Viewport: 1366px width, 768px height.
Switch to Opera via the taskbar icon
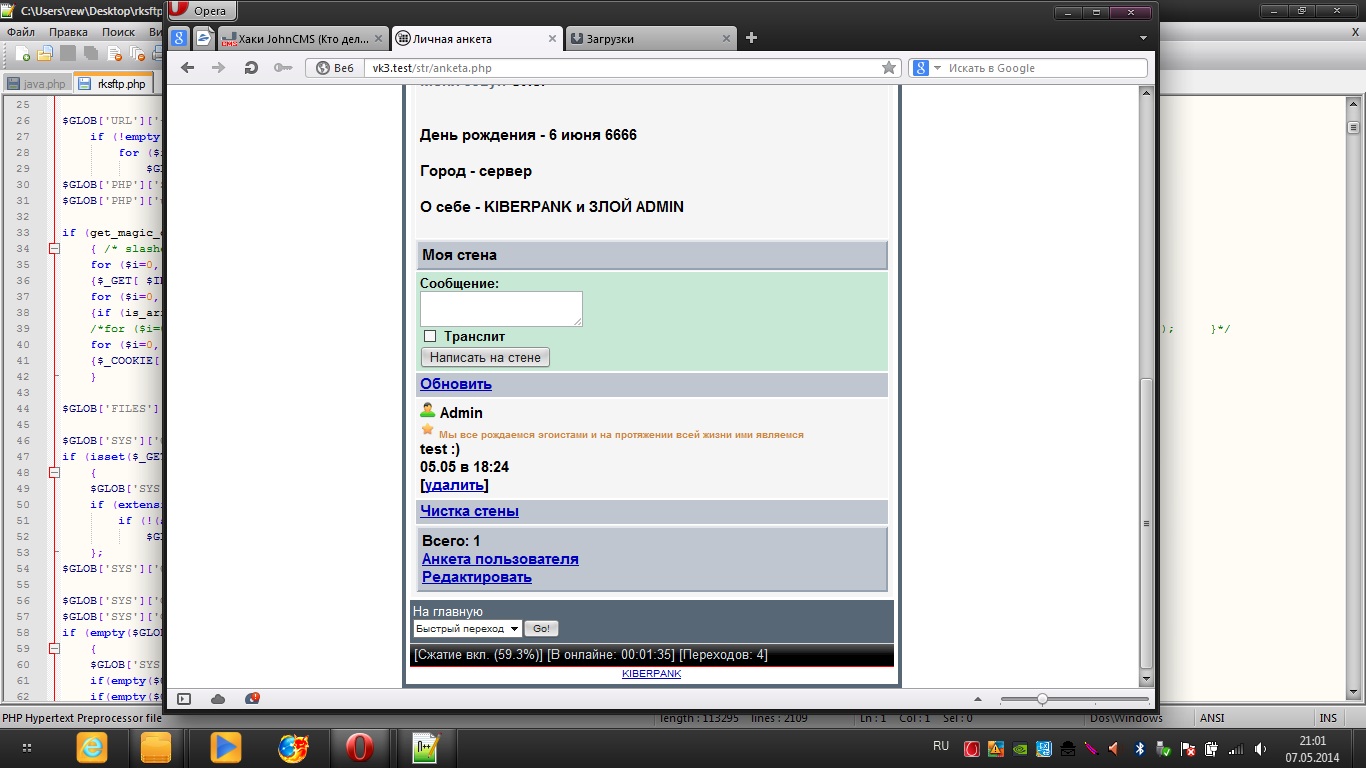point(360,747)
